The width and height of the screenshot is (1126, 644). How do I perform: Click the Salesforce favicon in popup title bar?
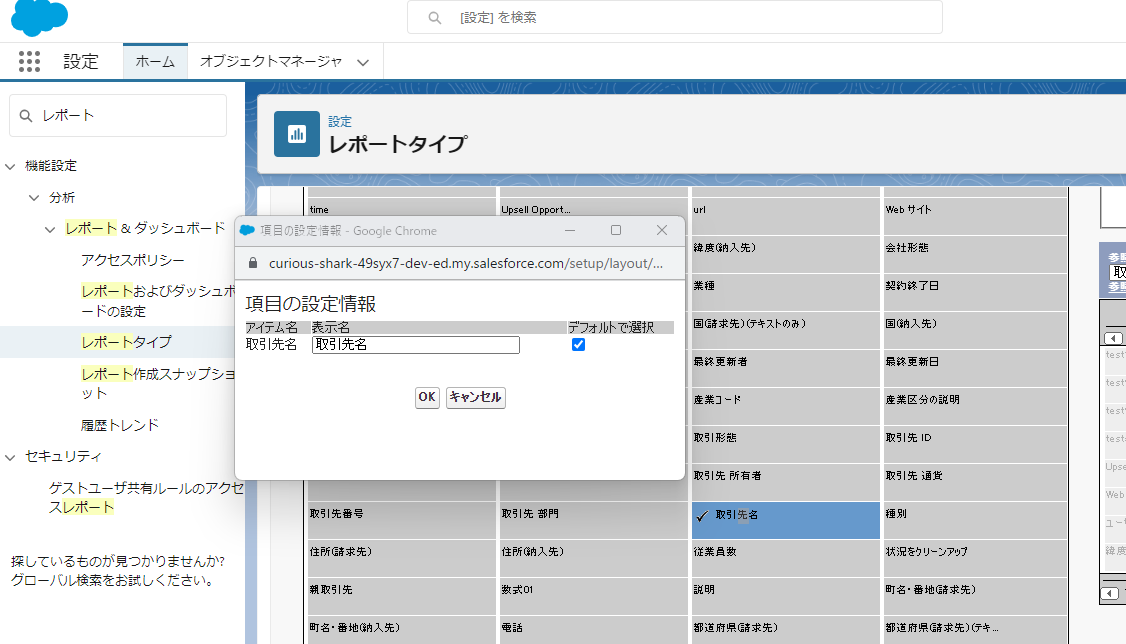[247, 230]
